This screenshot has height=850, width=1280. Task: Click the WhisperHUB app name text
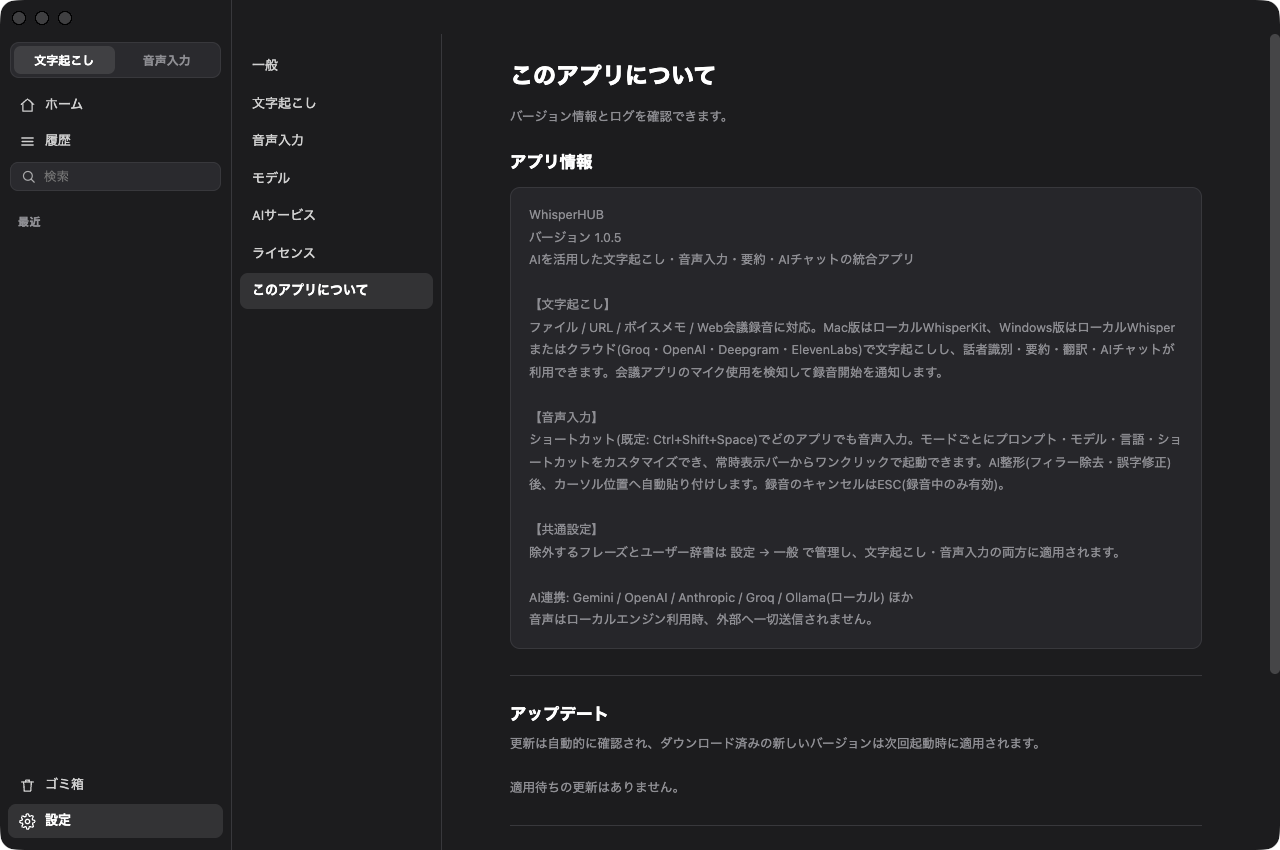(566, 215)
